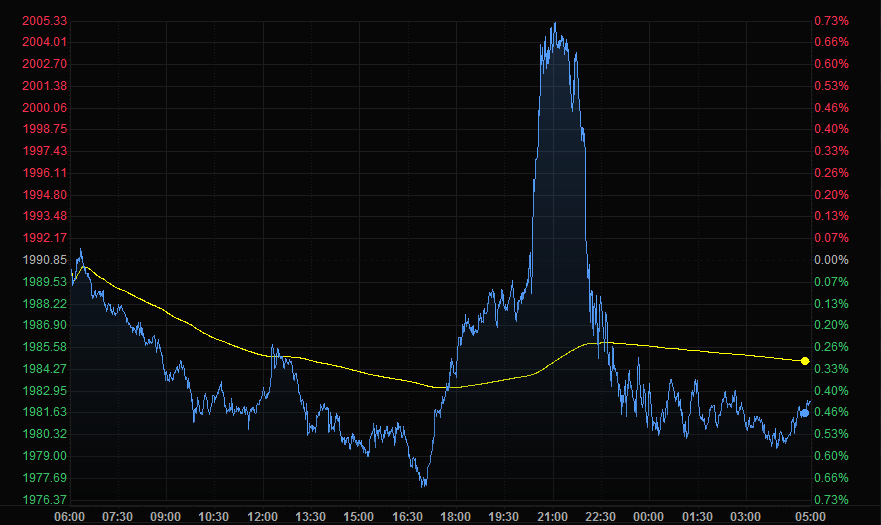Select the green 0.20% percent label
Screen dimensions: 881x525
pos(832,325)
